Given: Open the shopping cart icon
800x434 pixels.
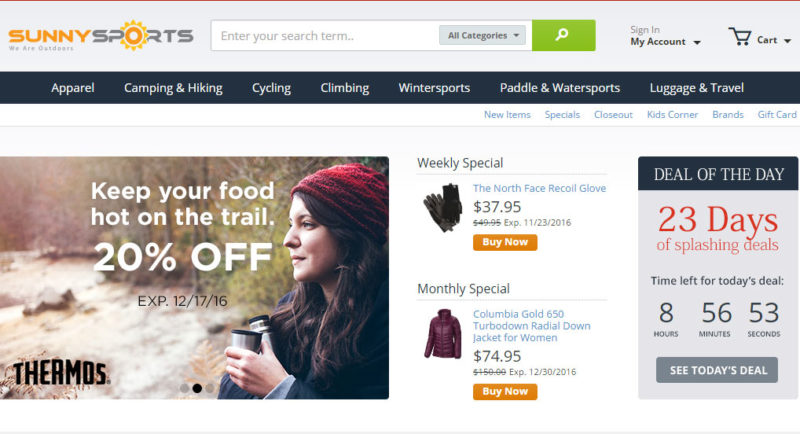Looking at the screenshot, I should point(739,37).
